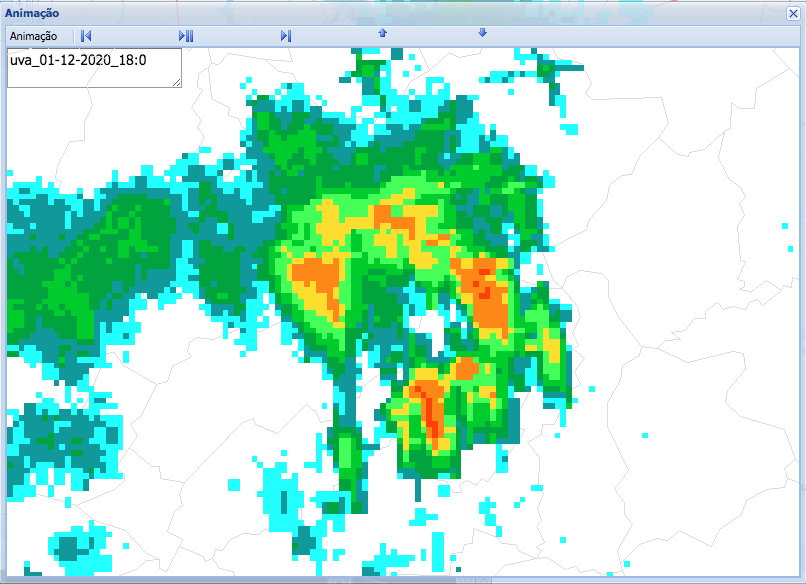
Task: Click the text area's resize handle
Action: point(177,82)
